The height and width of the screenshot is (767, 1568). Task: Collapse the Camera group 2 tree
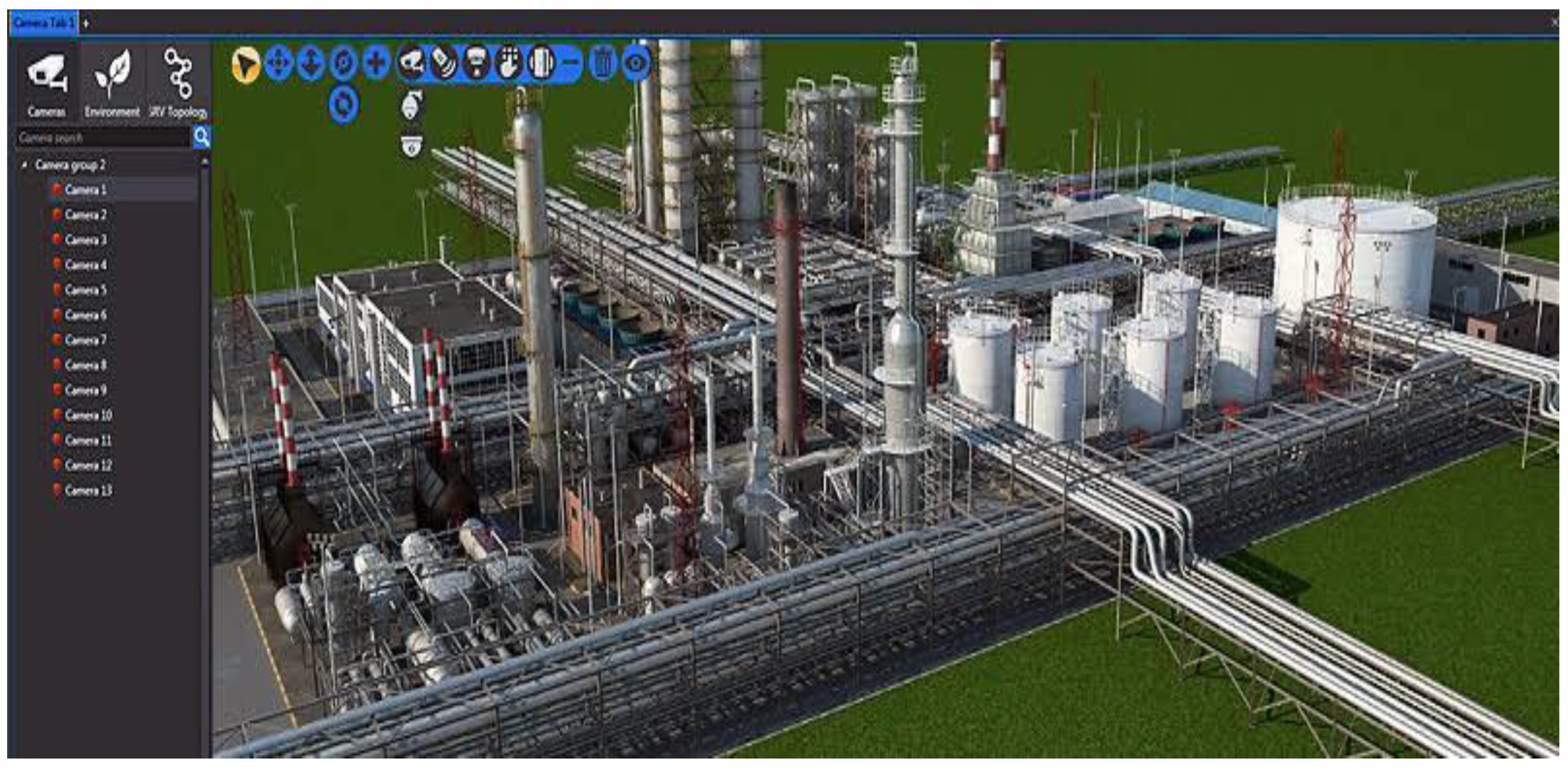tap(25, 165)
